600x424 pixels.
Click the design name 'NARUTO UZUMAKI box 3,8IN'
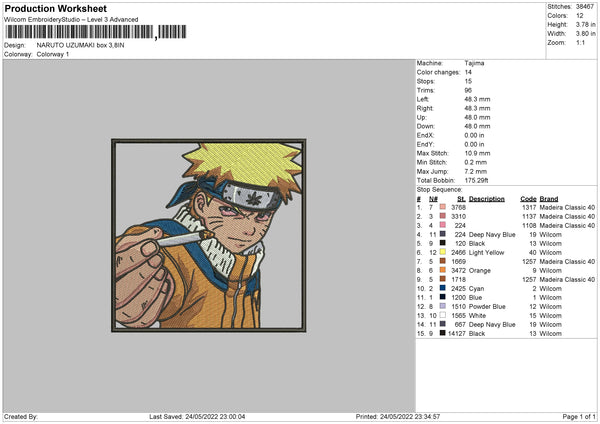[80, 45]
